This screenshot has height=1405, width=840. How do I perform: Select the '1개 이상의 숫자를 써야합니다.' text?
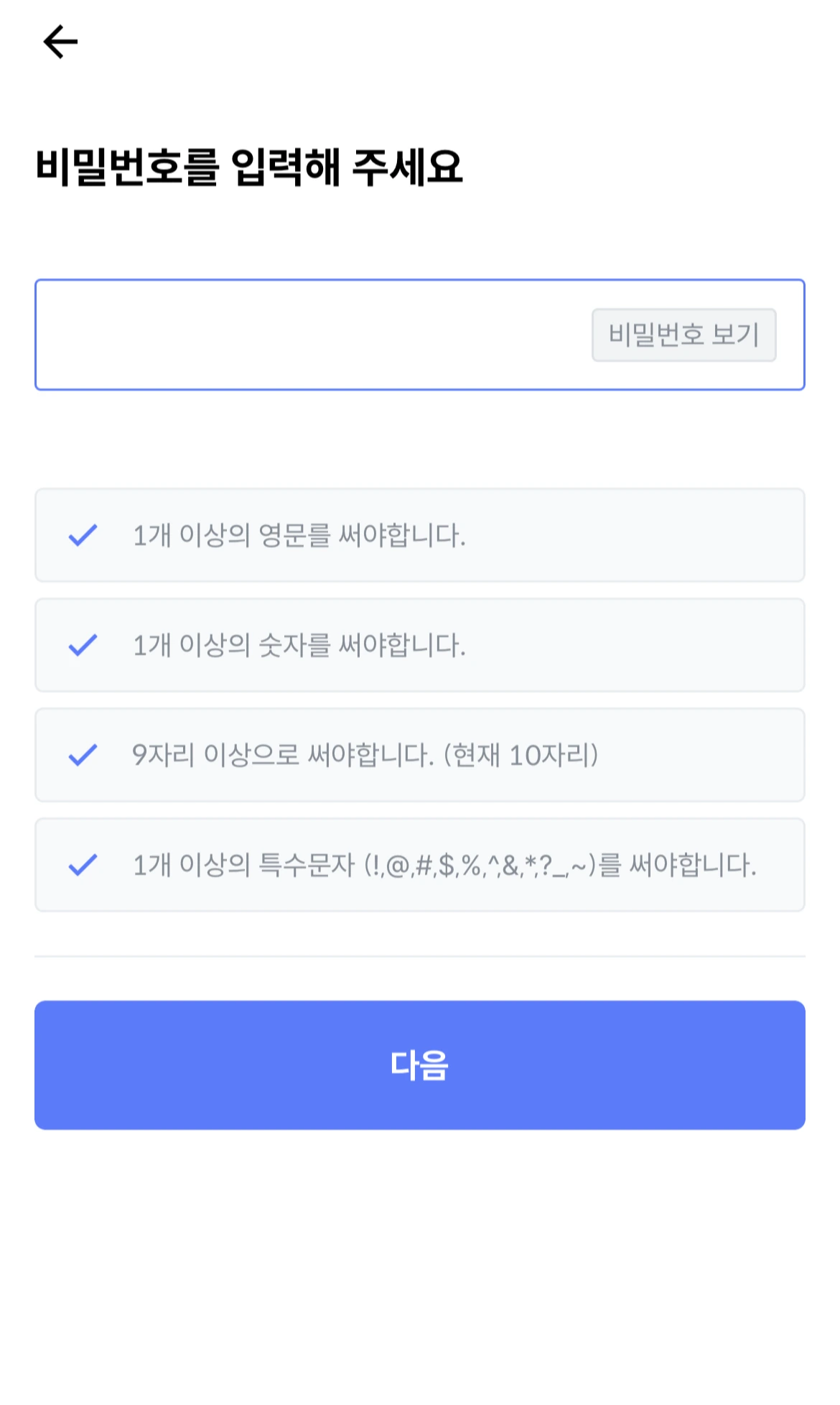(x=299, y=645)
